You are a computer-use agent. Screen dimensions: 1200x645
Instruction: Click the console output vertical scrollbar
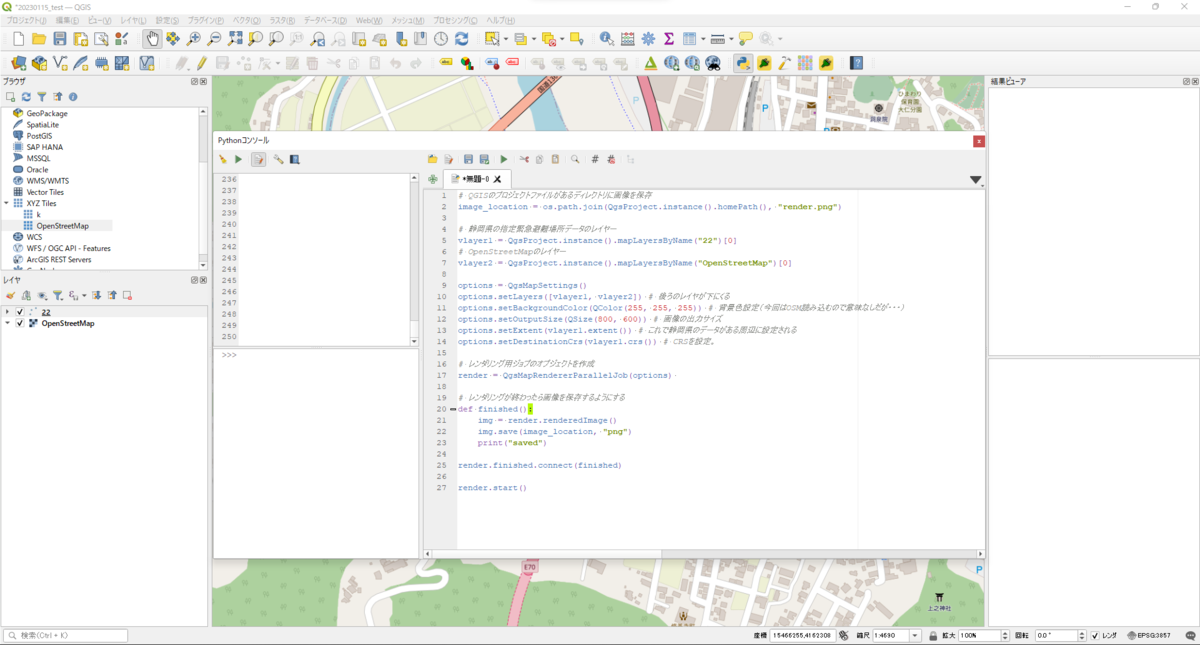pos(413,259)
